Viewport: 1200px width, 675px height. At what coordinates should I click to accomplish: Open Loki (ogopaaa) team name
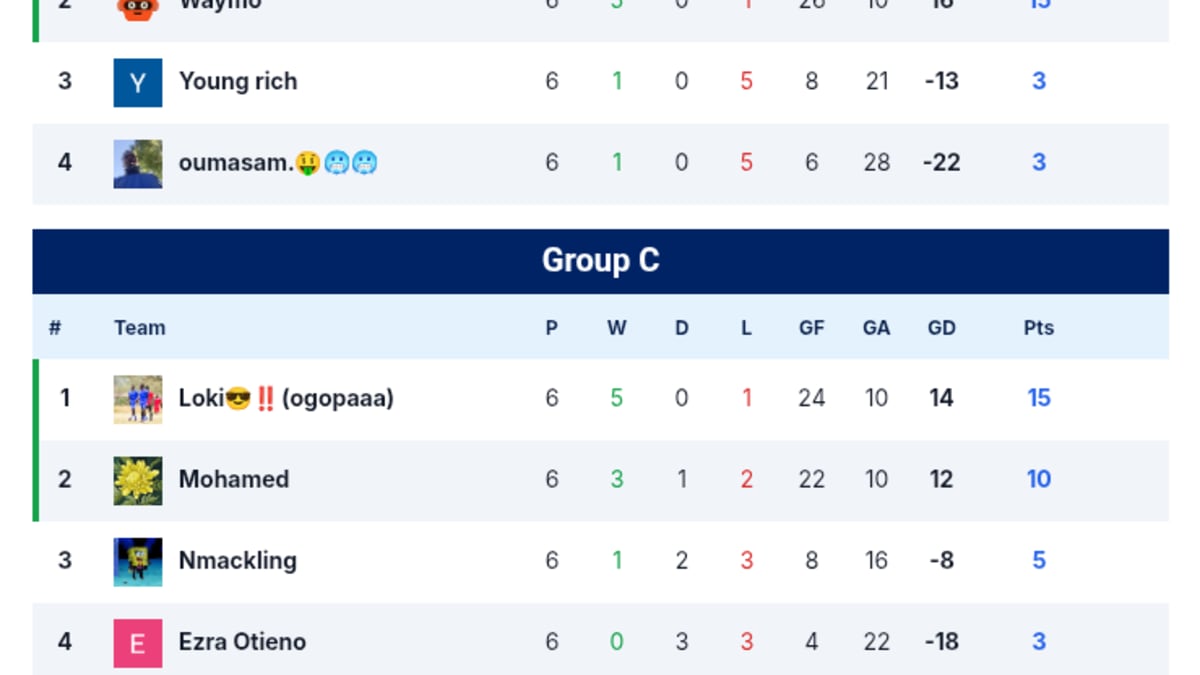click(286, 398)
